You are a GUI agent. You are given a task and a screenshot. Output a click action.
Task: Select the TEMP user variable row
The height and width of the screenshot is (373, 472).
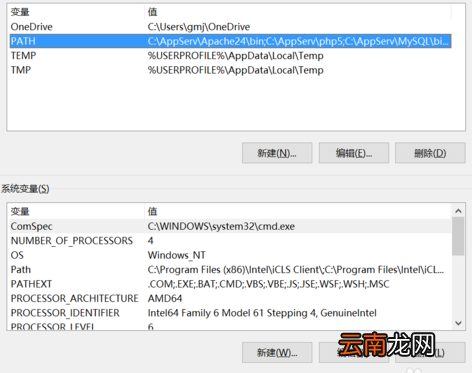click(x=230, y=55)
